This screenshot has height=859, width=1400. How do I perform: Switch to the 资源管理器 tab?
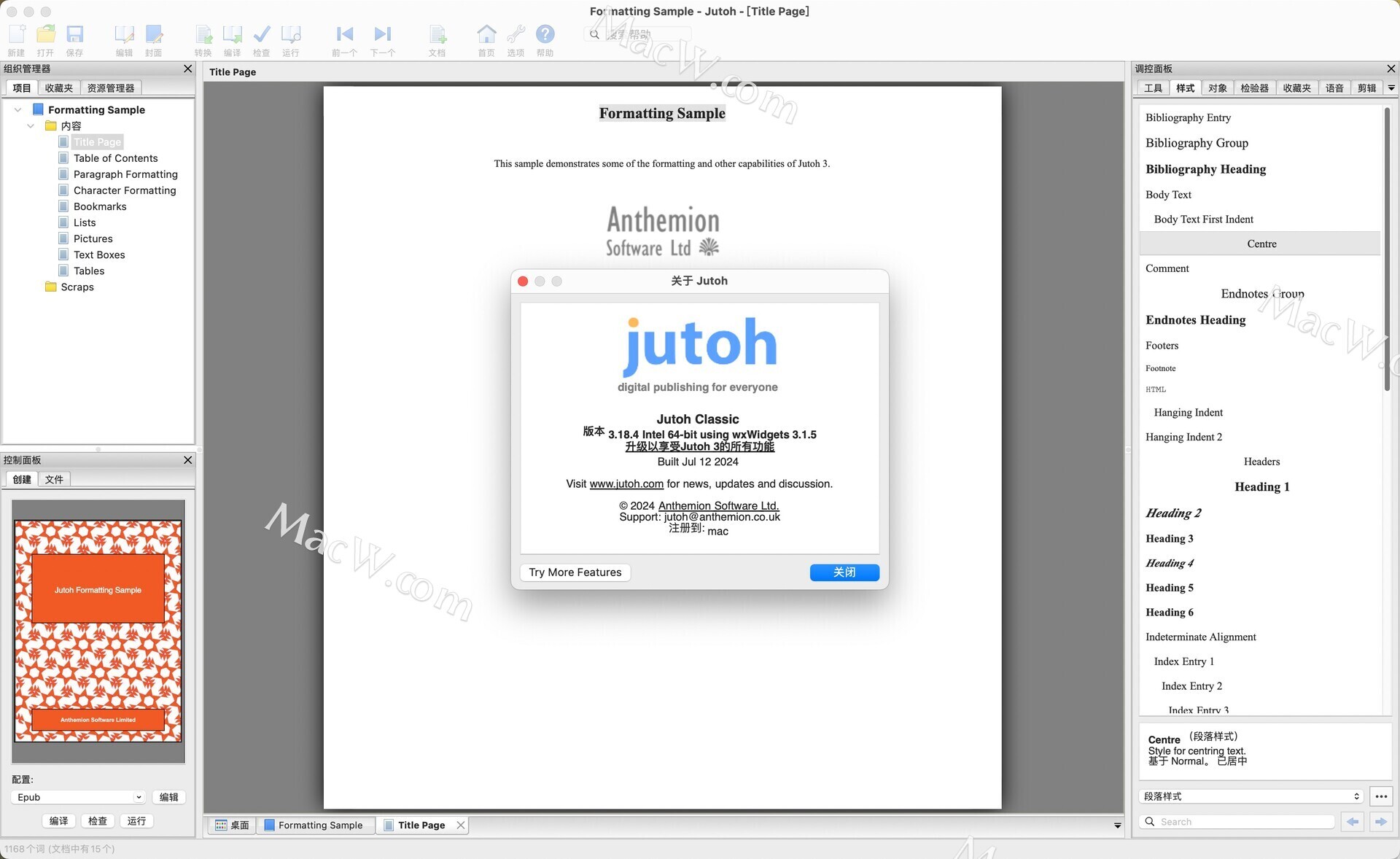(111, 88)
